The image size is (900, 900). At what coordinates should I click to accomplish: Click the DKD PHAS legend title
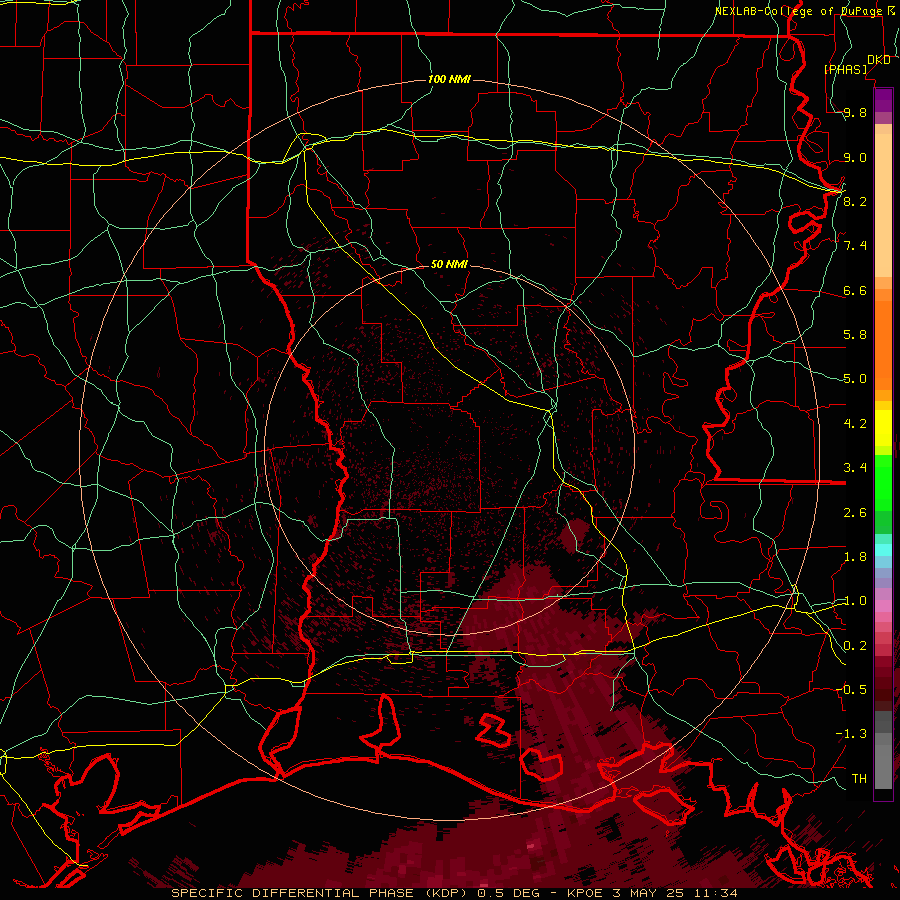click(x=856, y=64)
